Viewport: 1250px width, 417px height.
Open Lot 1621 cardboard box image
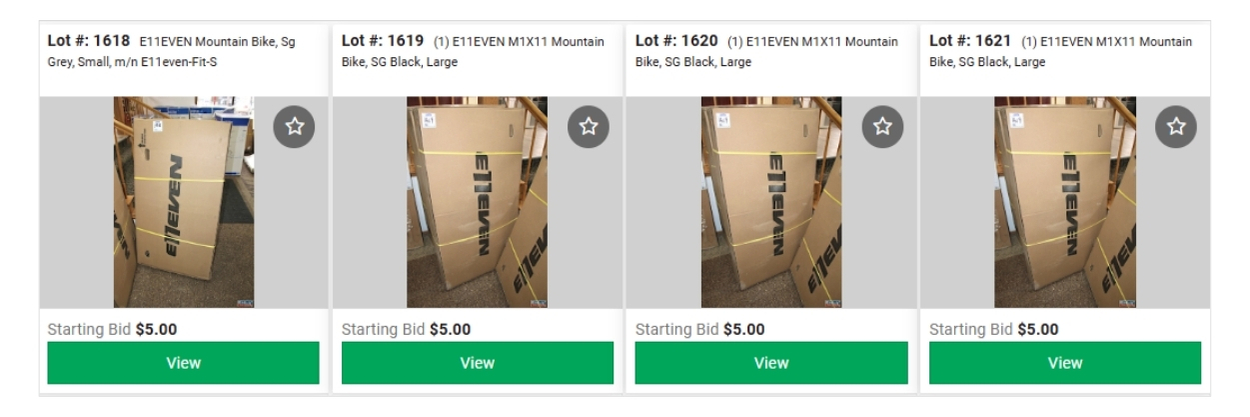click(1065, 202)
